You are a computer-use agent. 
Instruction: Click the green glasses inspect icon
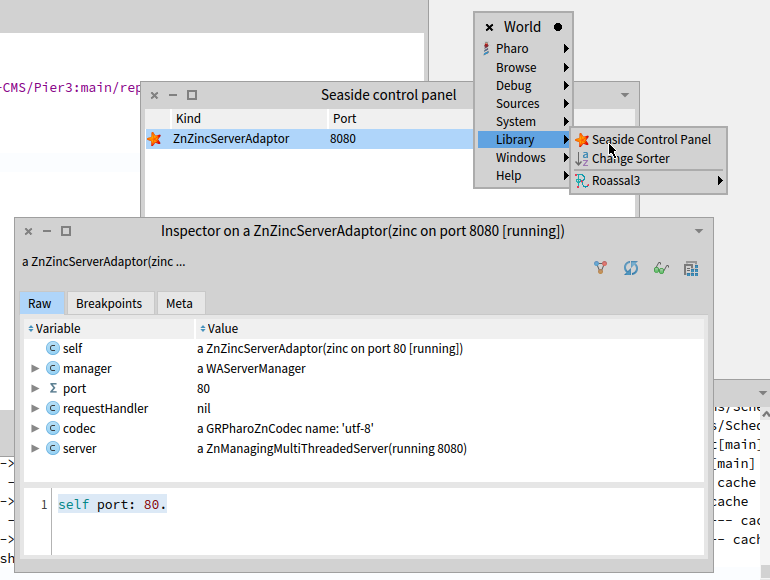(x=661, y=268)
